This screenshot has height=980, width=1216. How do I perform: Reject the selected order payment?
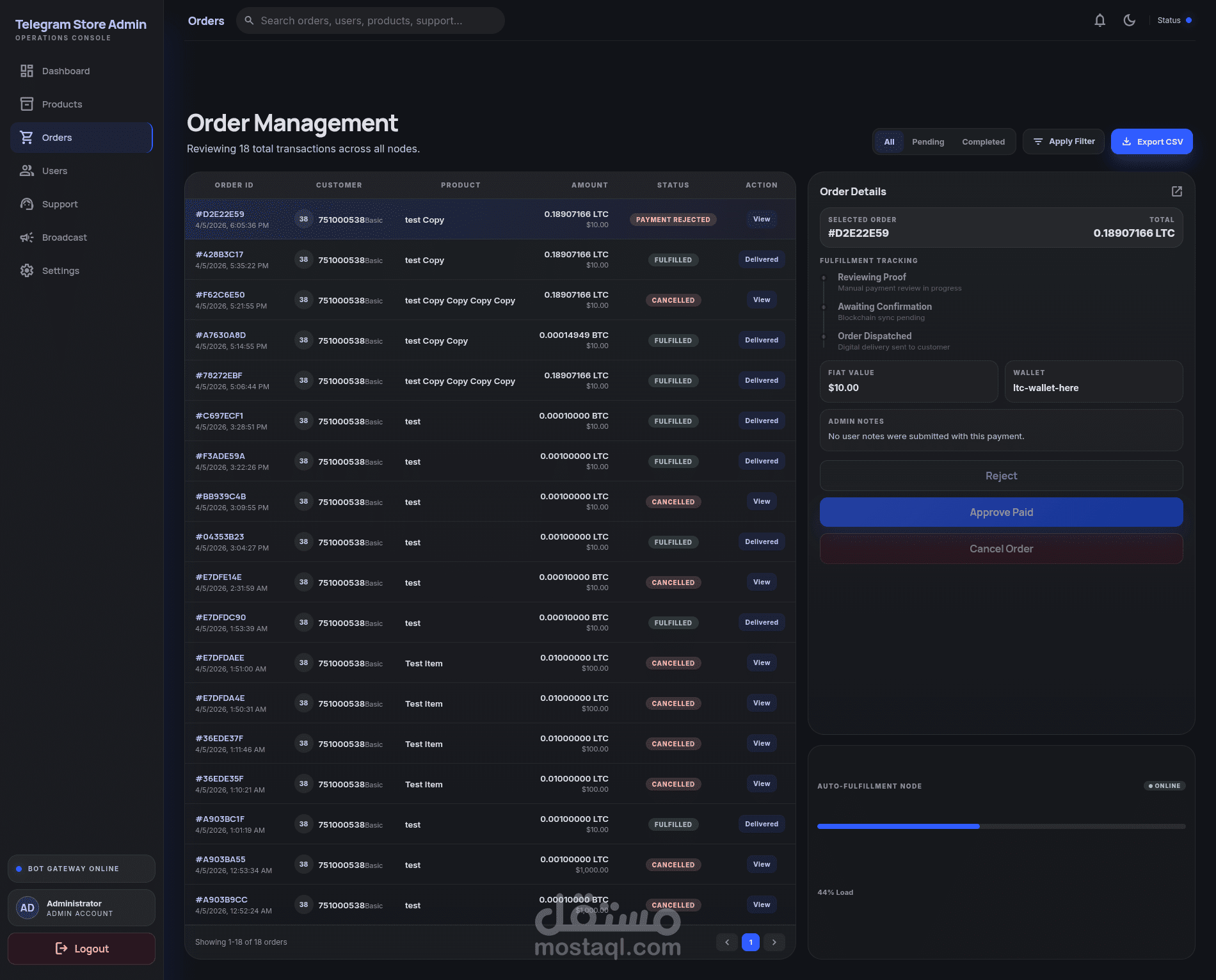[1001, 476]
